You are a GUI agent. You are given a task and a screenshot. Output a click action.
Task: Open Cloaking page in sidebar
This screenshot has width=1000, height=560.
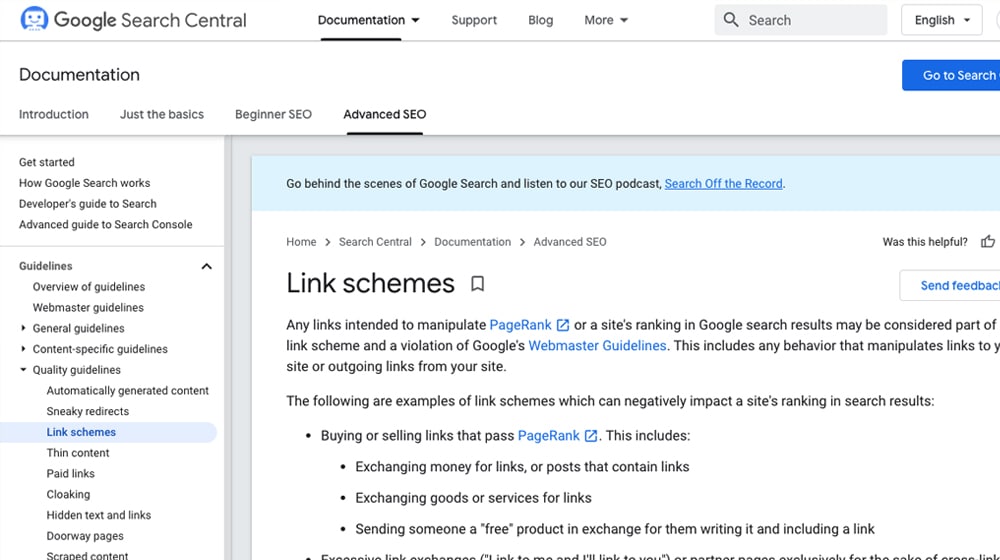pyautogui.click(x=68, y=494)
